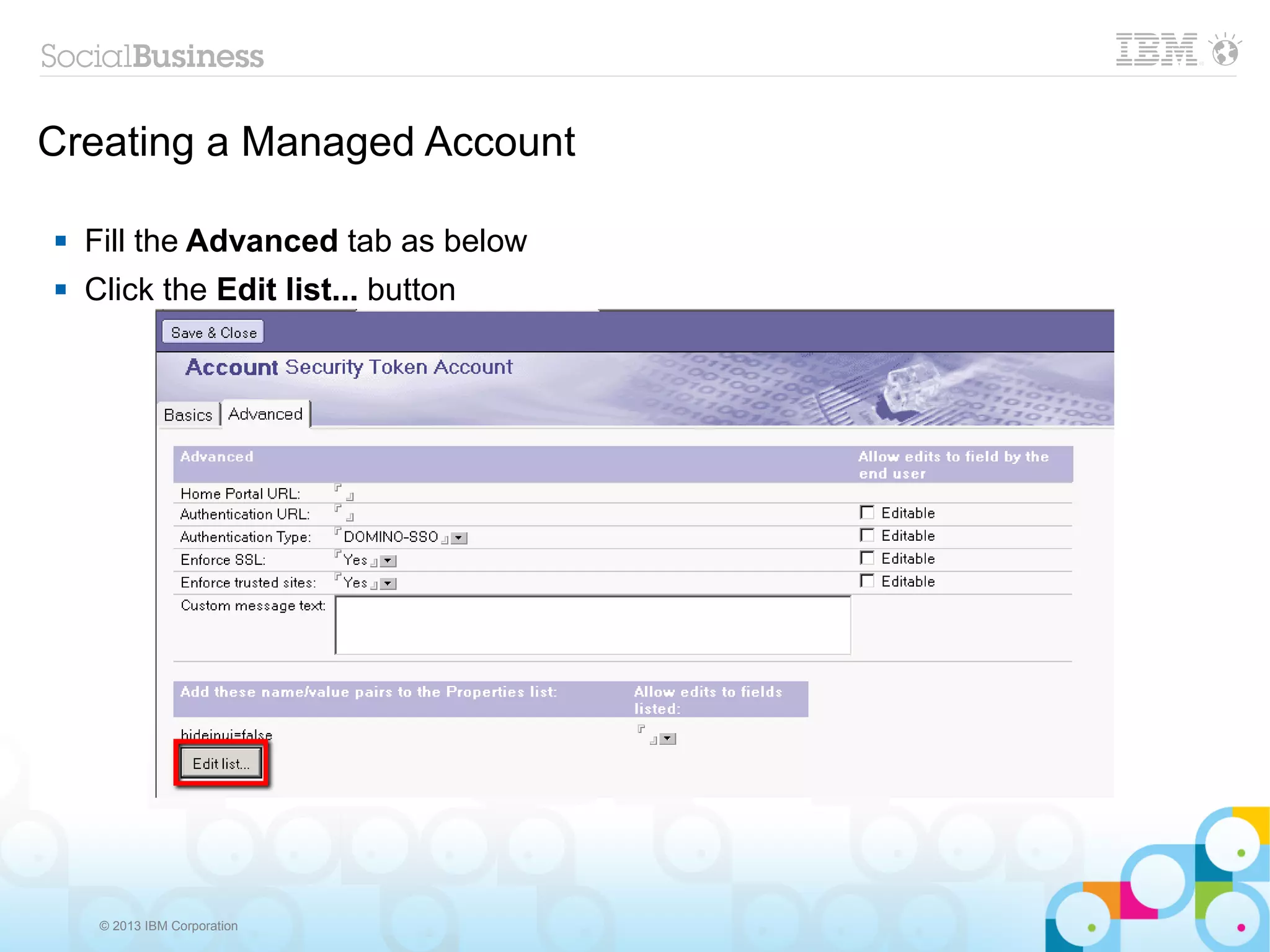
Task: Switch to the Basics tab
Action: pyautogui.click(x=188, y=414)
